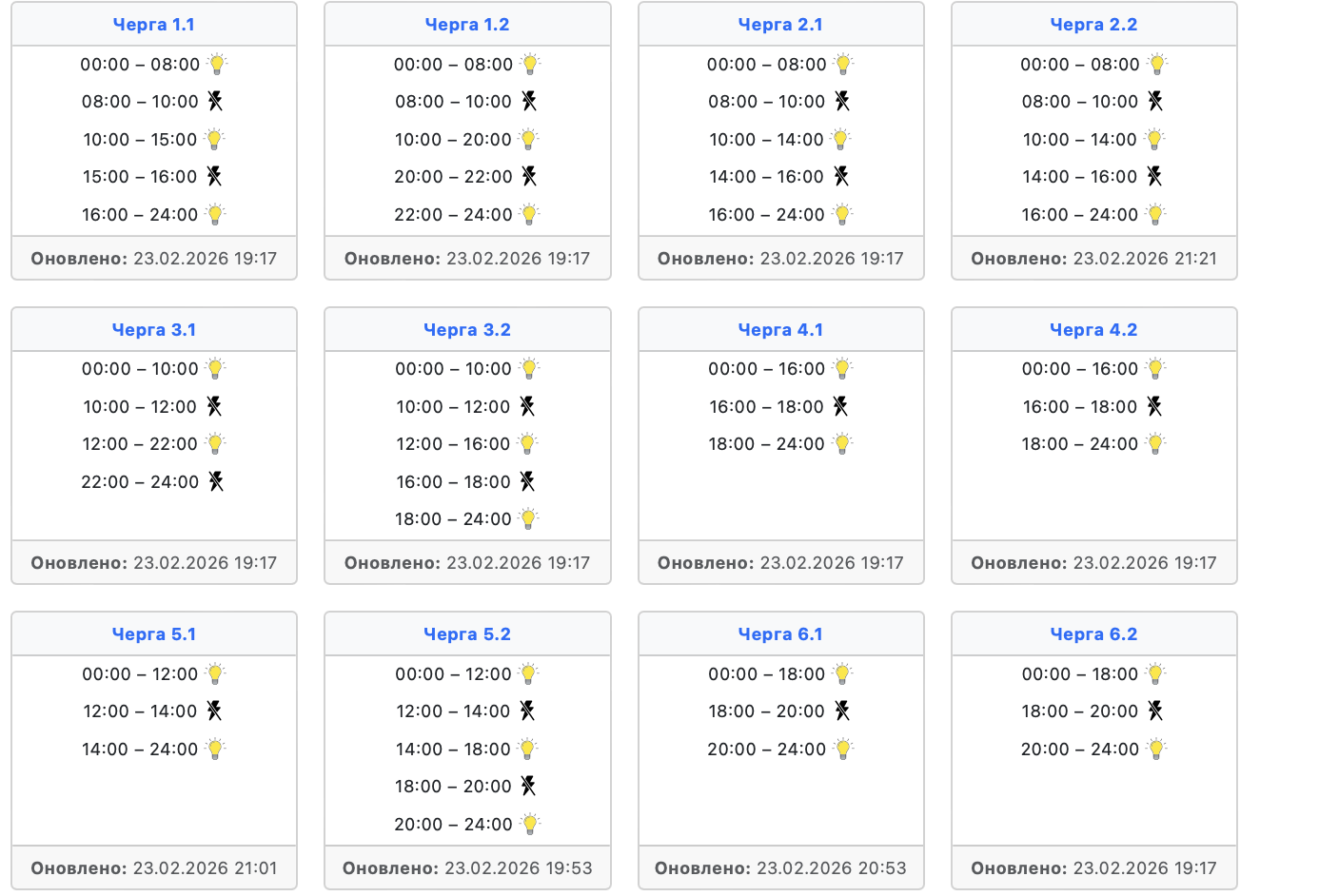The width and height of the screenshot is (1319, 896).
Task: Click light bulb icon for 00:00 – 18:00 in Черга 6.1
Action: [842, 674]
